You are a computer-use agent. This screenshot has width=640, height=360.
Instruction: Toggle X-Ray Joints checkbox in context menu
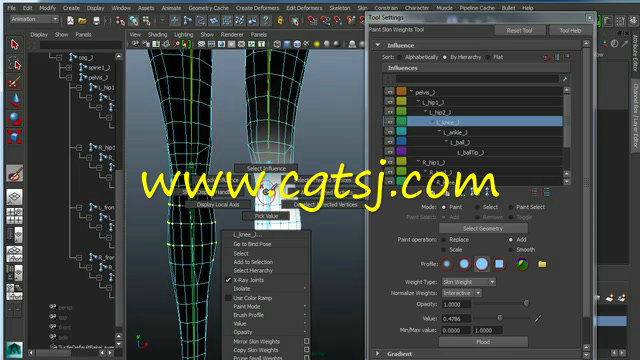pos(228,280)
